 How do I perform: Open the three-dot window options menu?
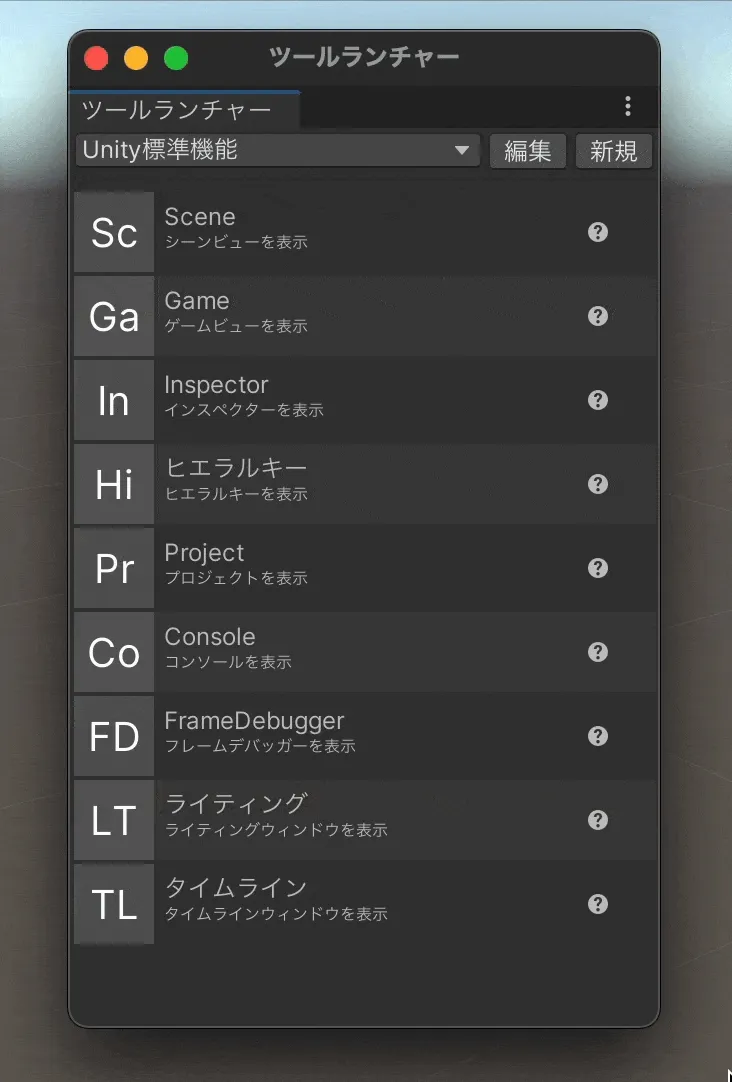628,106
